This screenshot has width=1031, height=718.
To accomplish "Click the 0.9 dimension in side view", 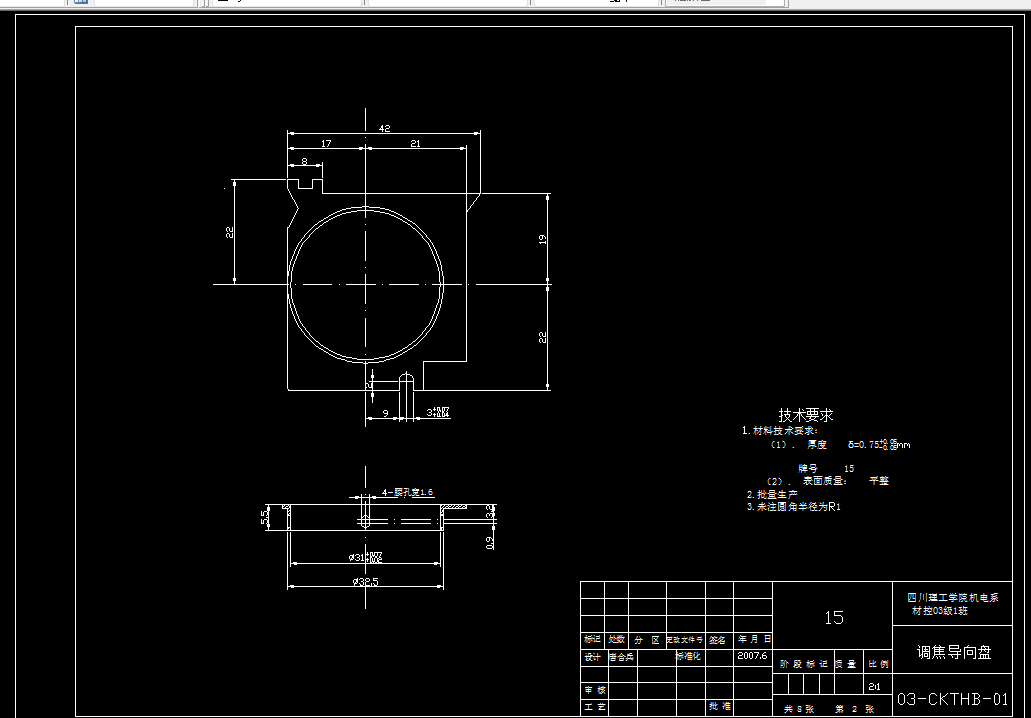I will [x=490, y=543].
